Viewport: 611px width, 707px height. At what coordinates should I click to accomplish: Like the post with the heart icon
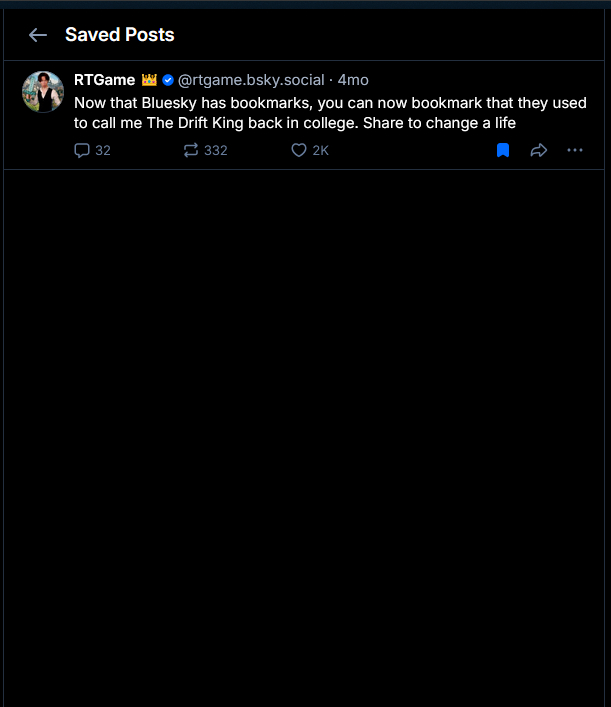pos(298,151)
